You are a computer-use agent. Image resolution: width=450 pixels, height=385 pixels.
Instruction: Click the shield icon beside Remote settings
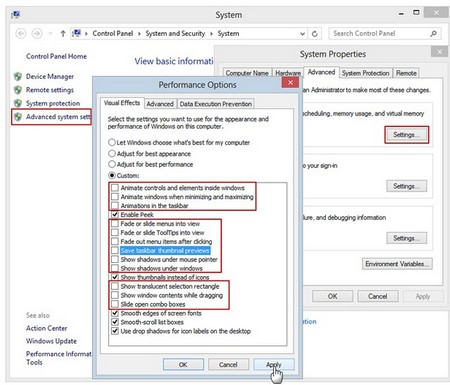coord(18,90)
